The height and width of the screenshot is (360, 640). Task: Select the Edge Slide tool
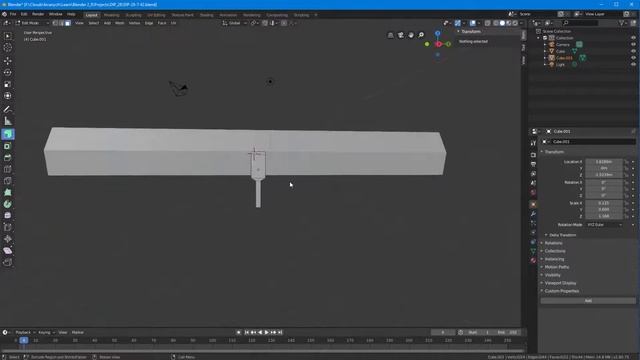tap(8, 227)
